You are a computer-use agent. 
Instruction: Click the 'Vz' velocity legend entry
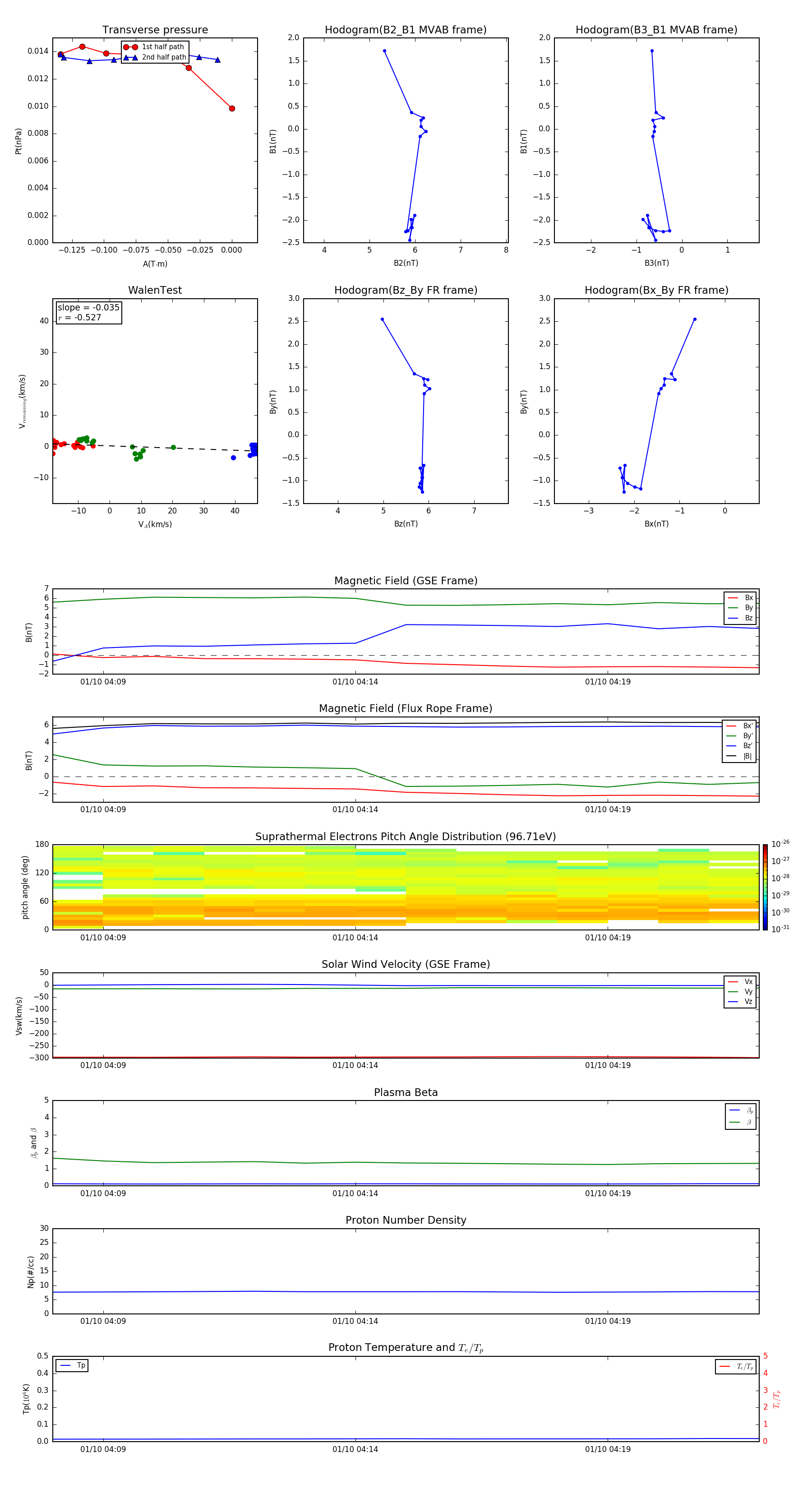click(740, 1002)
